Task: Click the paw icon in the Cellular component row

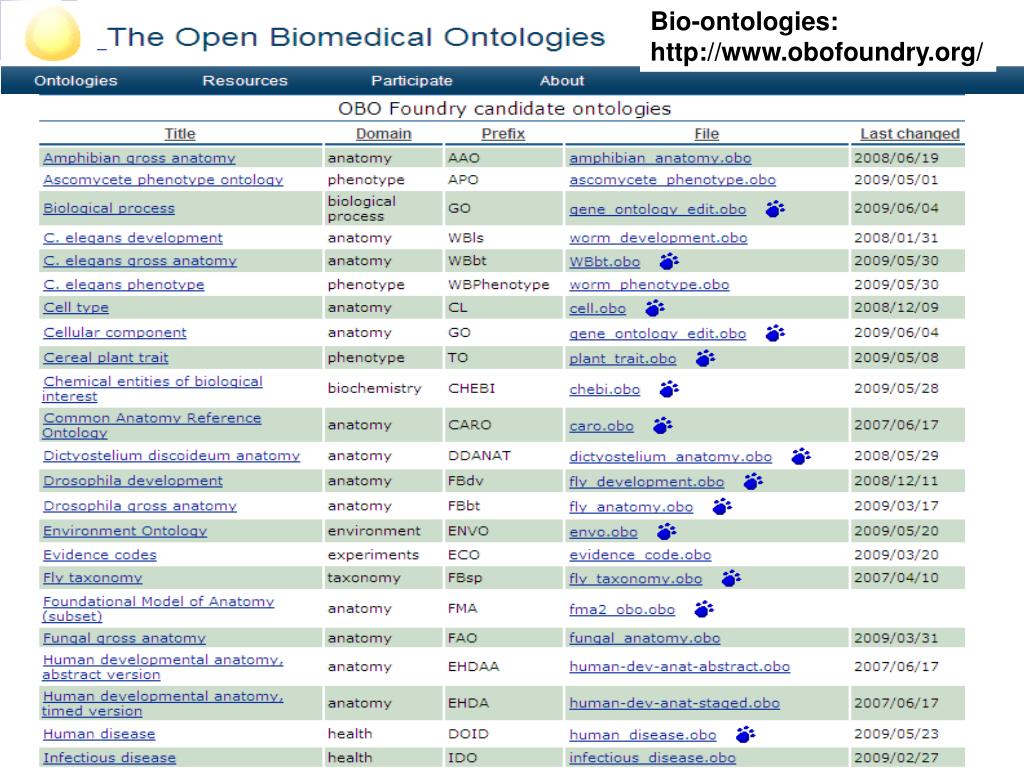Action: 775,333
